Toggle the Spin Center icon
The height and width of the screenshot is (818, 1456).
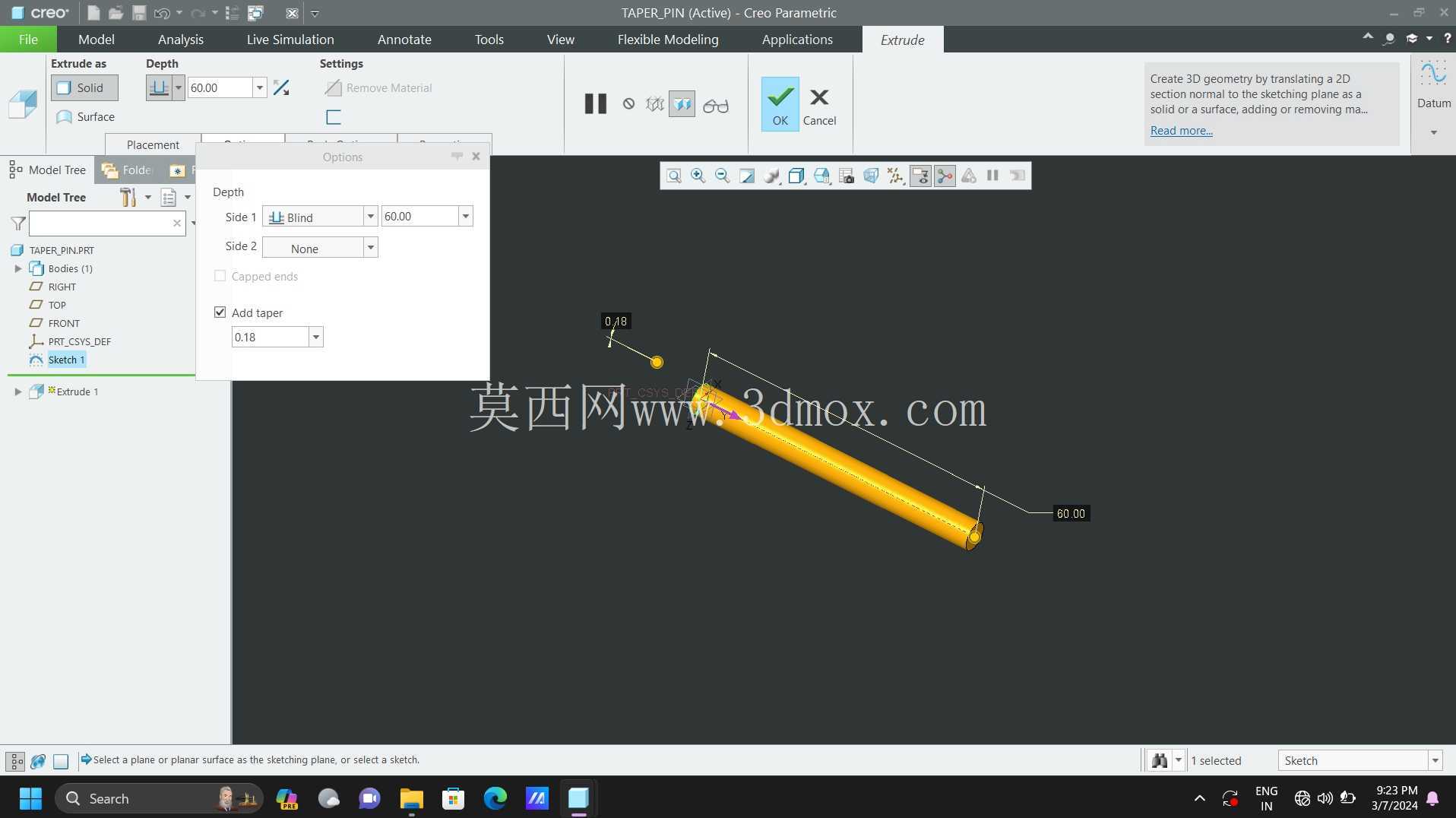945,176
